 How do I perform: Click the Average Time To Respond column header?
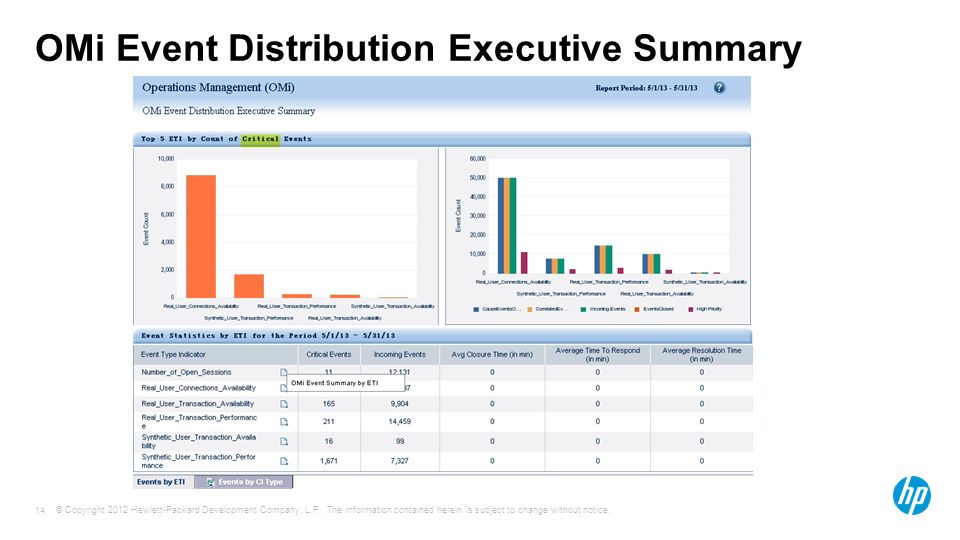(x=598, y=354)
